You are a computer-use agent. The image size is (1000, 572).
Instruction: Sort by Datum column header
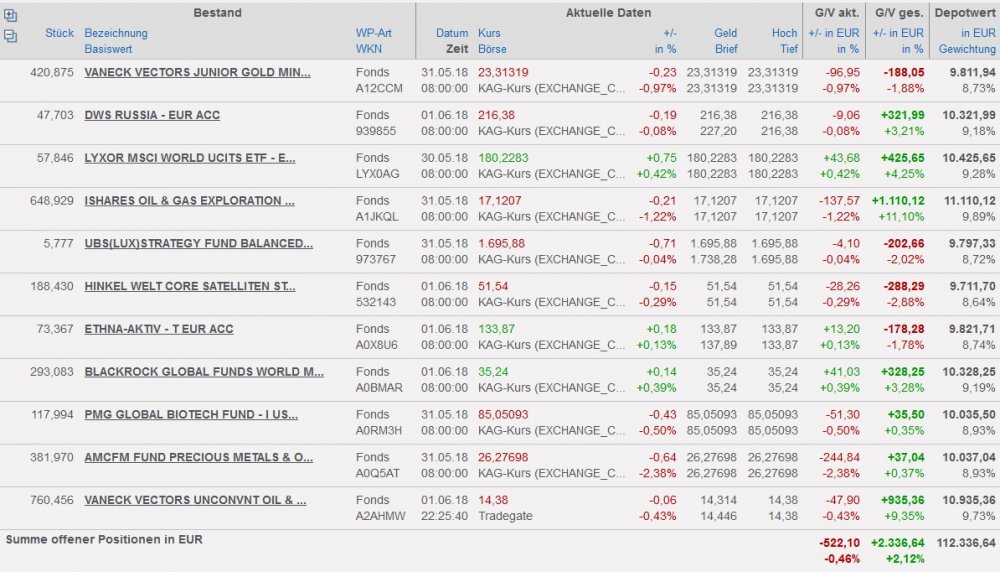point(452,33)
